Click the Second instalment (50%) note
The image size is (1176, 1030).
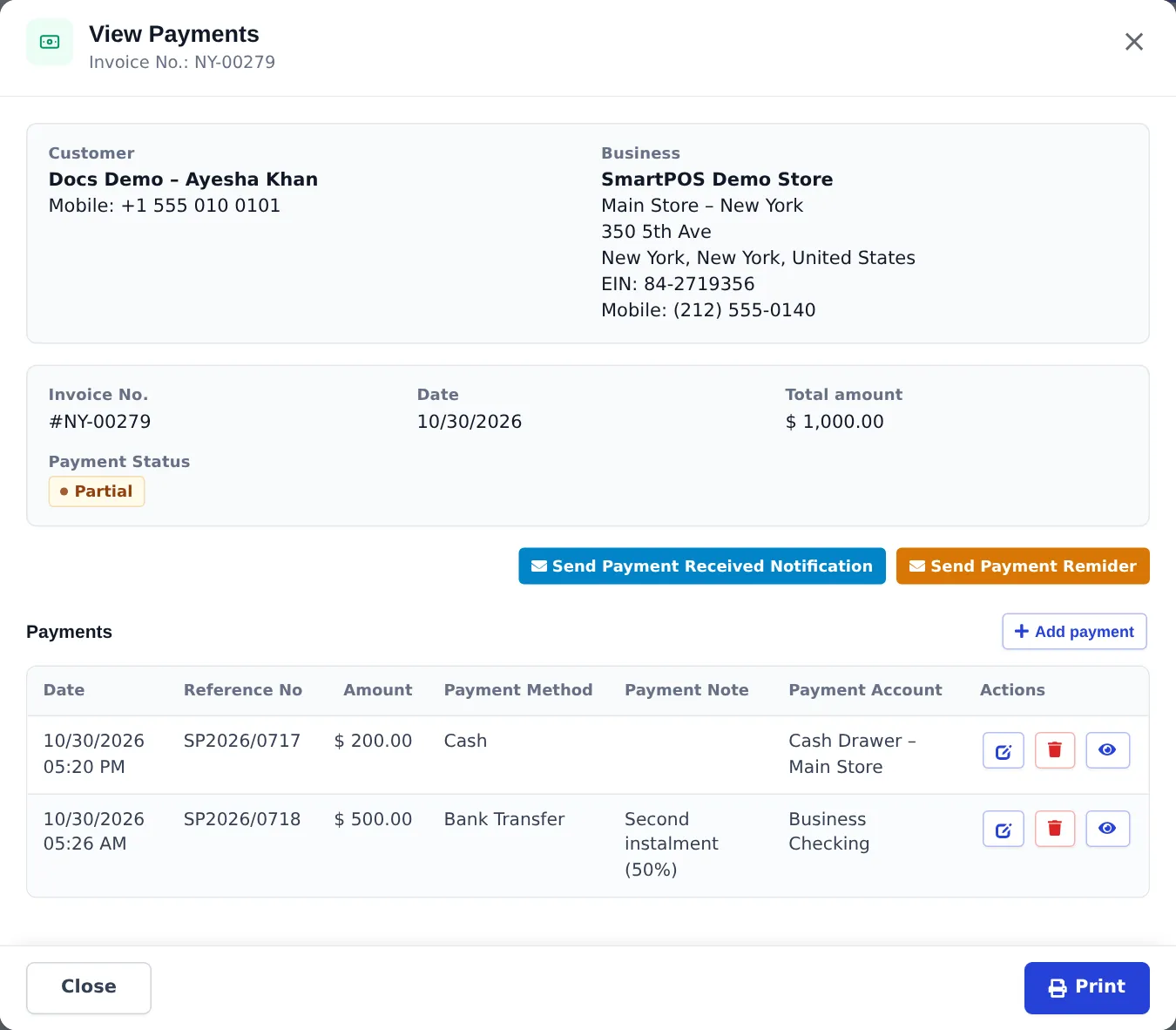pyautogui.click(x=672, y=844)
